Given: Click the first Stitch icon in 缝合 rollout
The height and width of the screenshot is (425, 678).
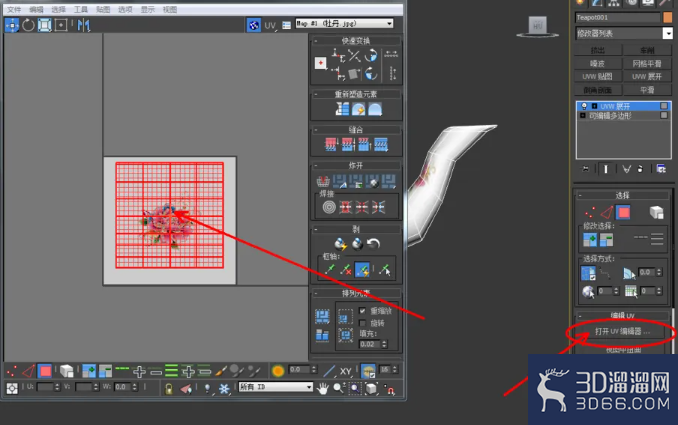Looking at the screenshot, I should click(331, 144).
